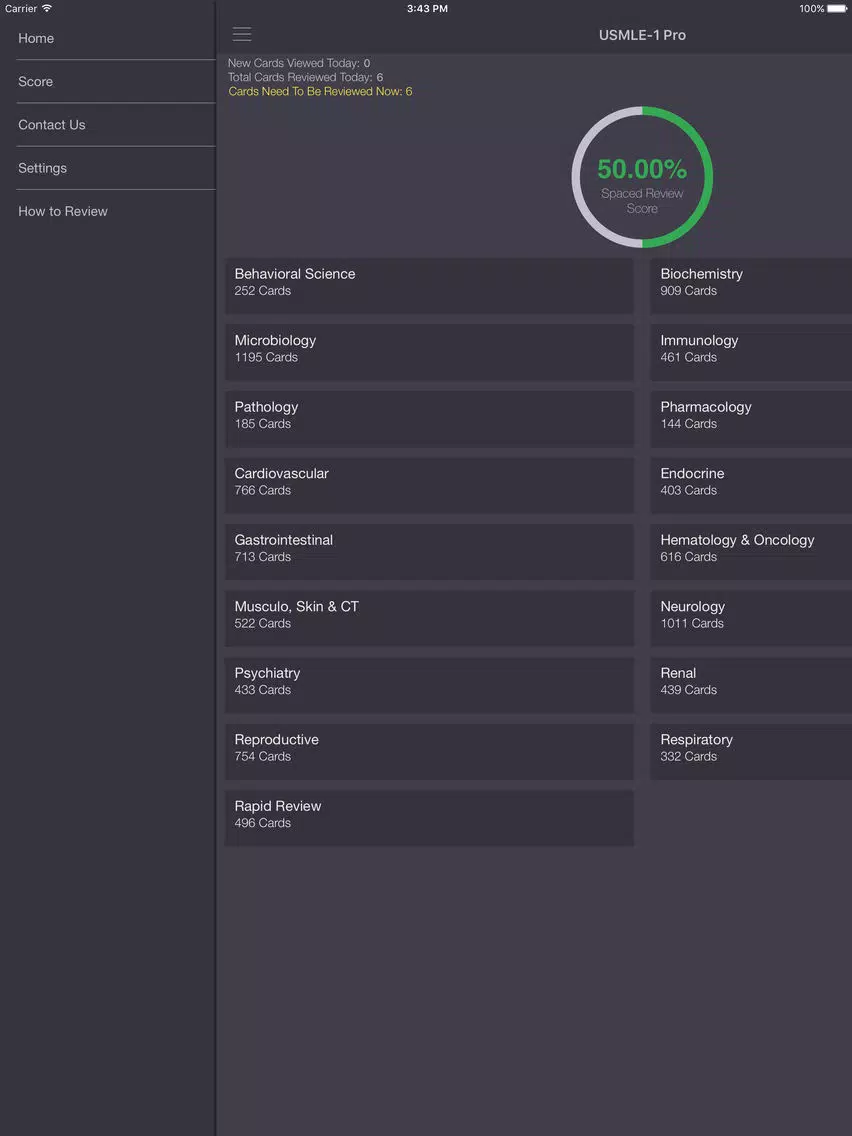The image size is (852, 1136).
Task: Open the Biochemistry card deck
Action: tap(751, 285)
